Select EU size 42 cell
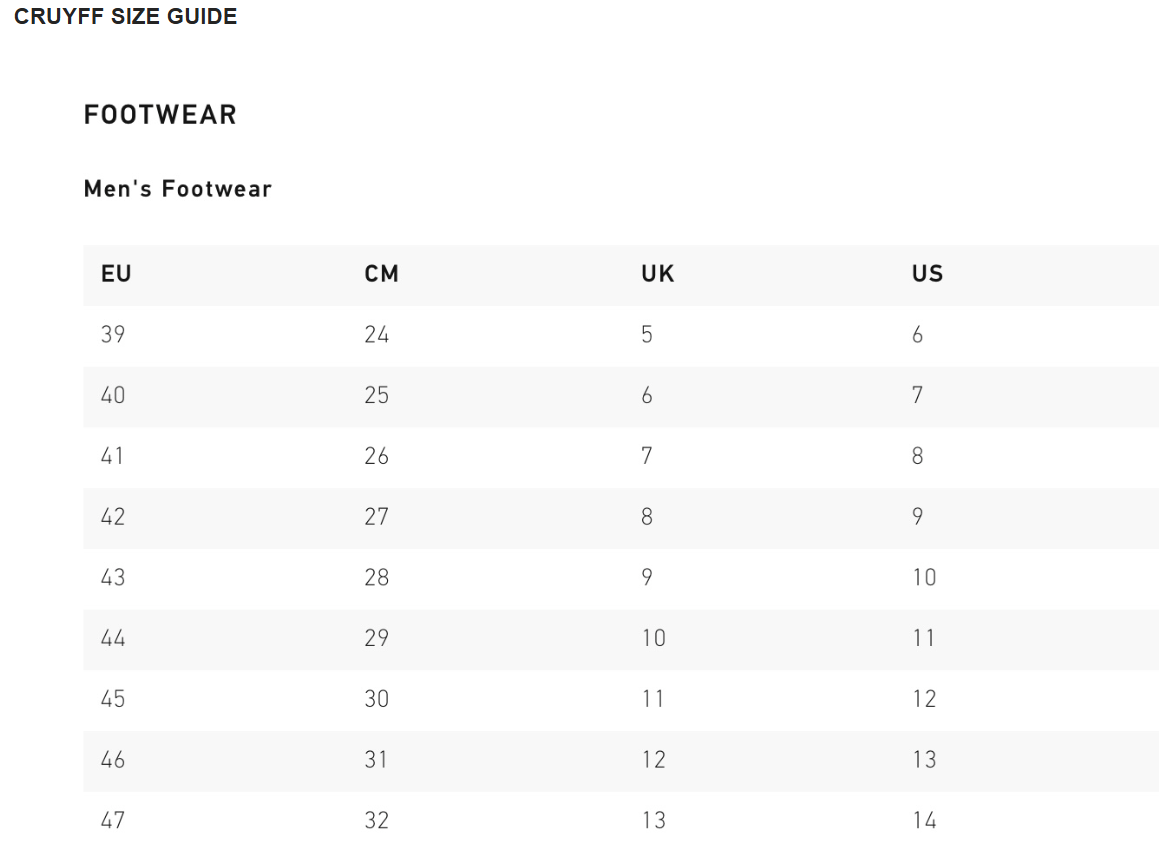The image size is (1172, 862). click(113, 517)
